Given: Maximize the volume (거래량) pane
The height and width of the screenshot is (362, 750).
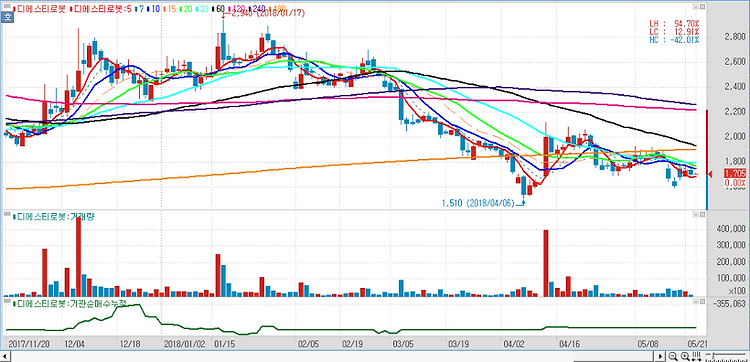Looking at the screenshot, I should (x=702, y=216).
